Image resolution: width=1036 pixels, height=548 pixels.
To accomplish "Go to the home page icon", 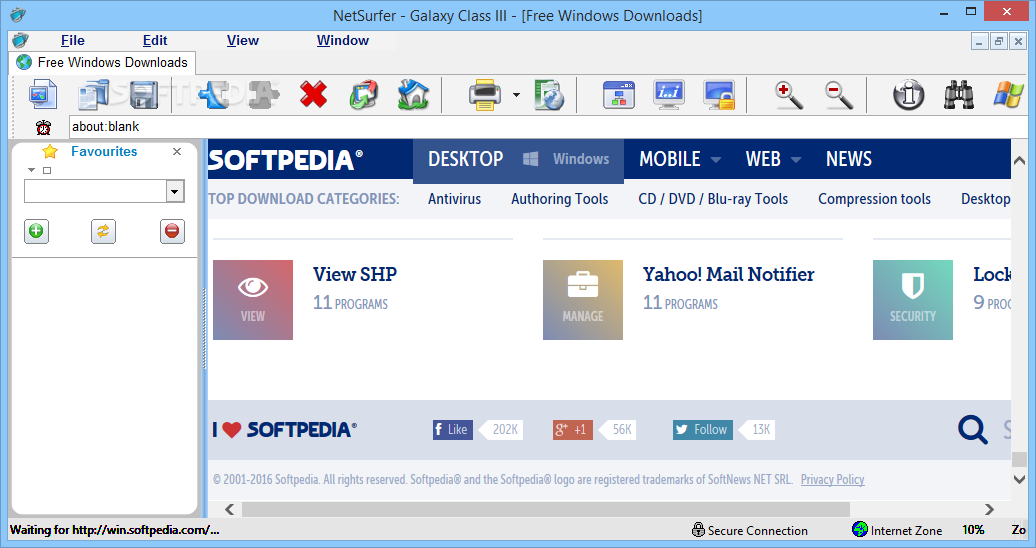I will [x=414, y=95].
